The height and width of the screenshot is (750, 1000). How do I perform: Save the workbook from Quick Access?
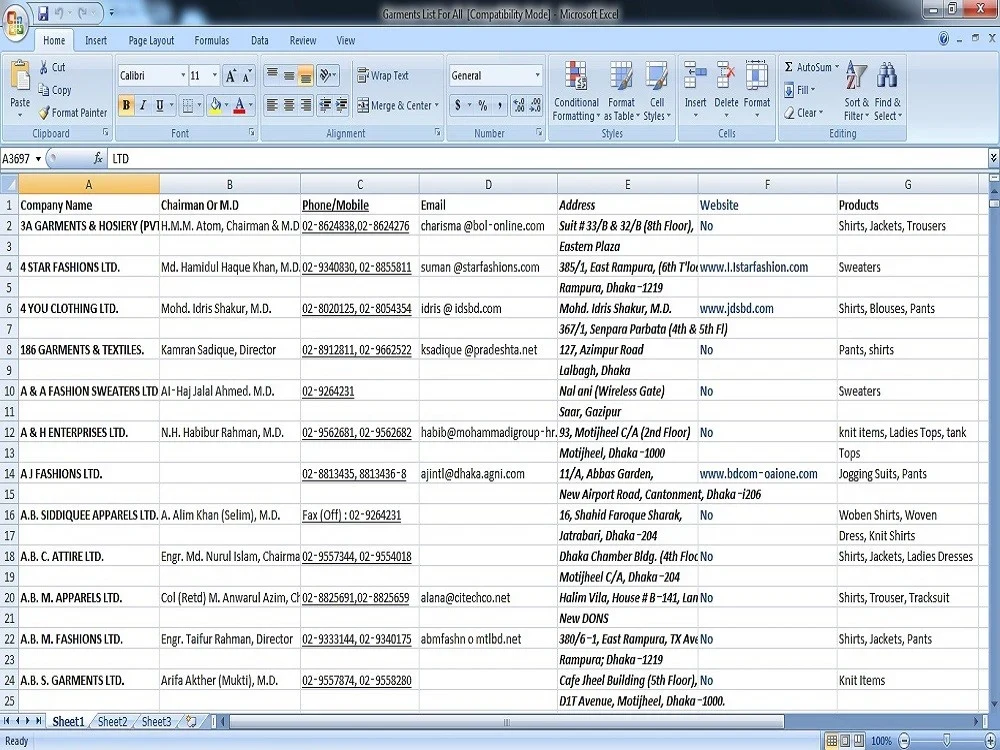pos(43,13)
